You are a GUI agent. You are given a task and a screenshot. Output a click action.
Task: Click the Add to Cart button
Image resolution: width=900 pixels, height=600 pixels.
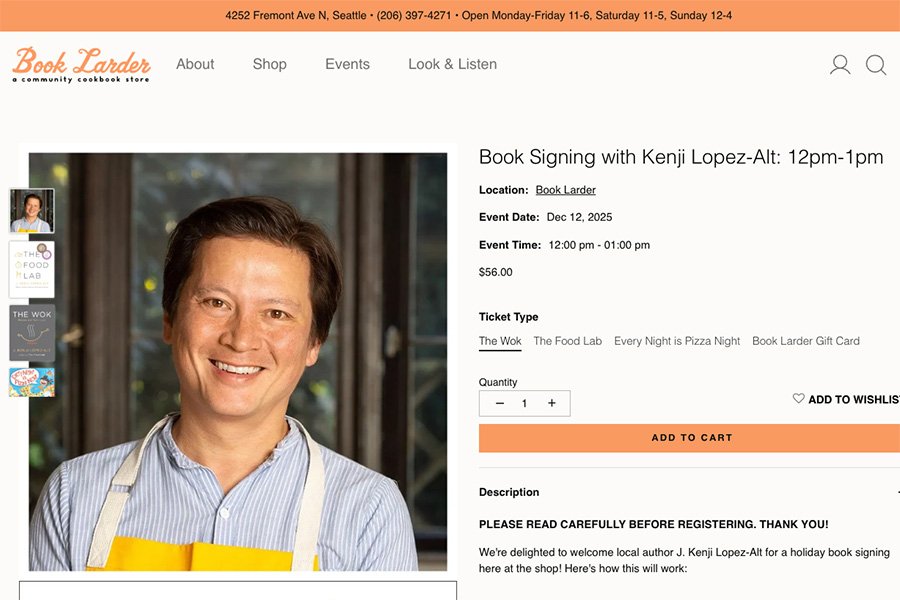pyautogui.click(x=689, y=438)
